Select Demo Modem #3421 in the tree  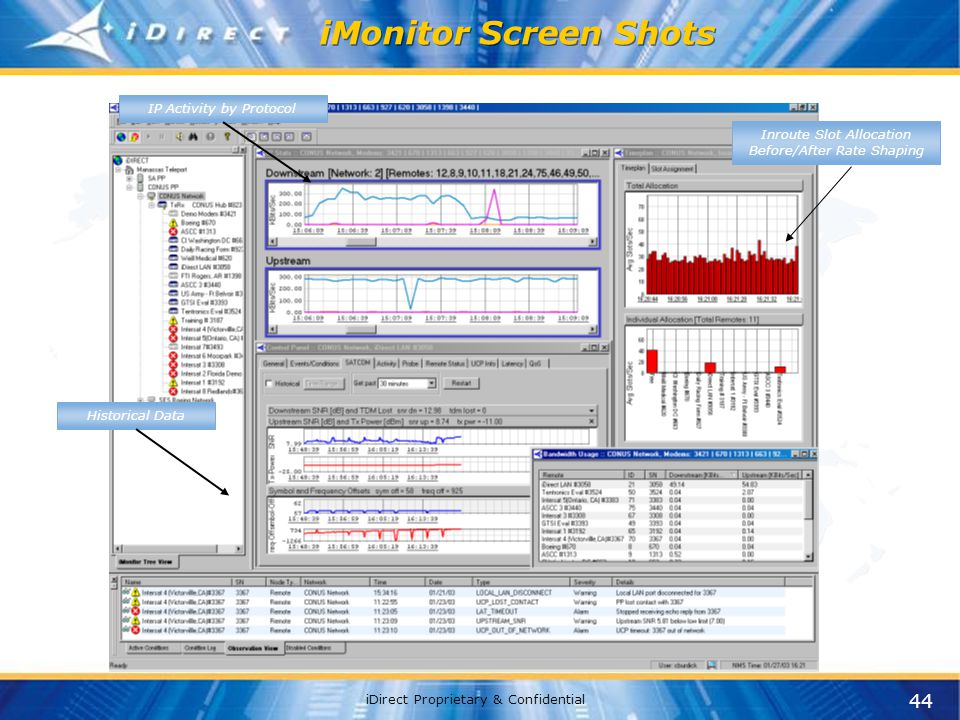click(x=208, y=214)
